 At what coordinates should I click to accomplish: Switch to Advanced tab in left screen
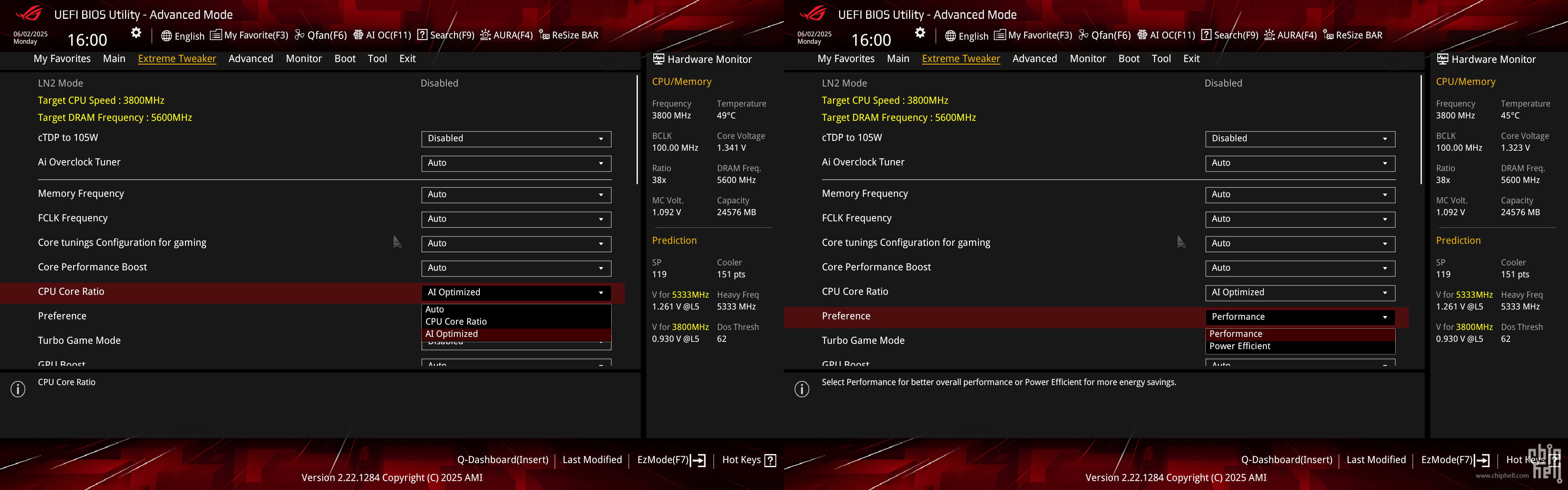[251, 58]
